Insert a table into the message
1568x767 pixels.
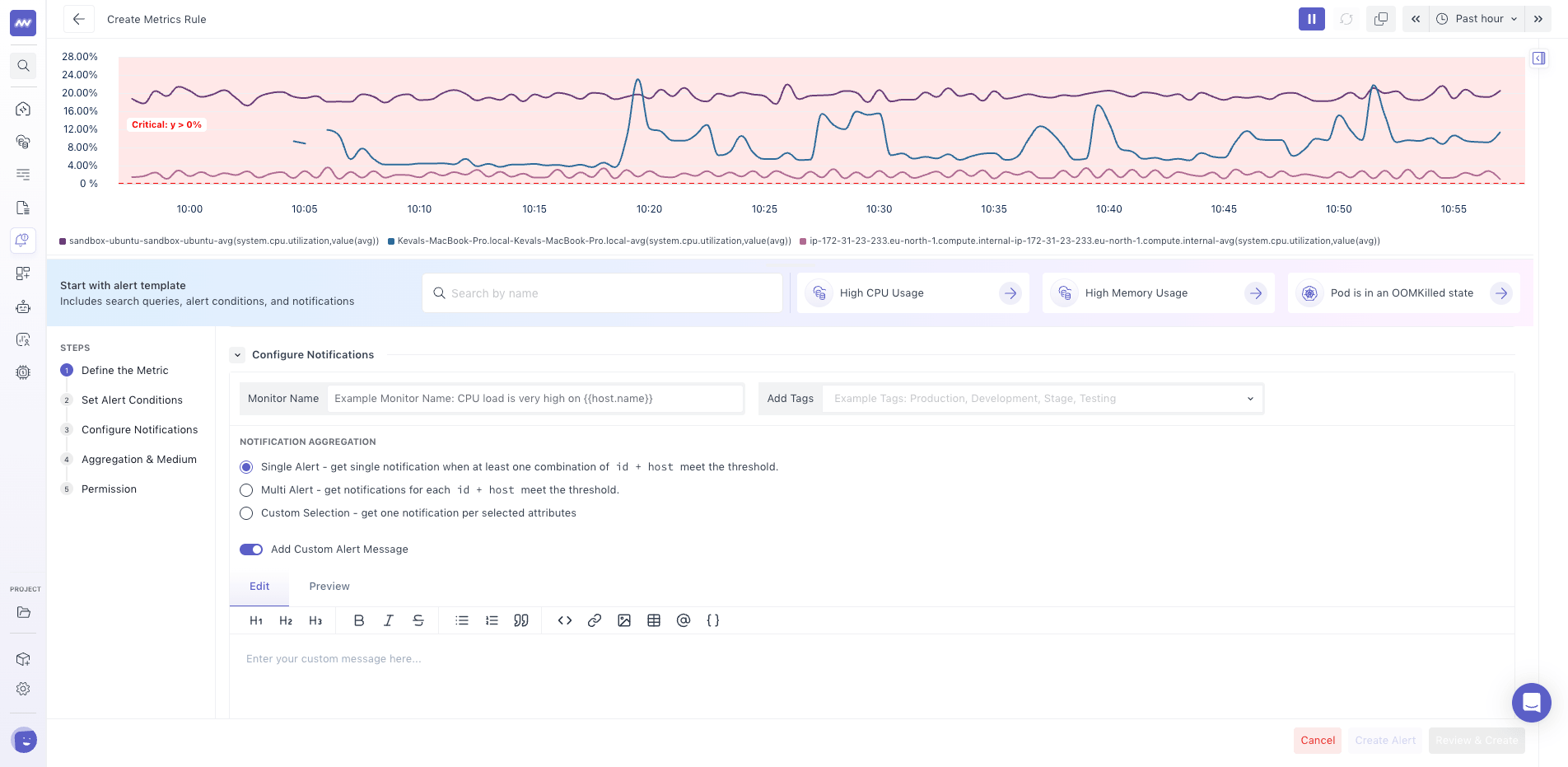654,620
